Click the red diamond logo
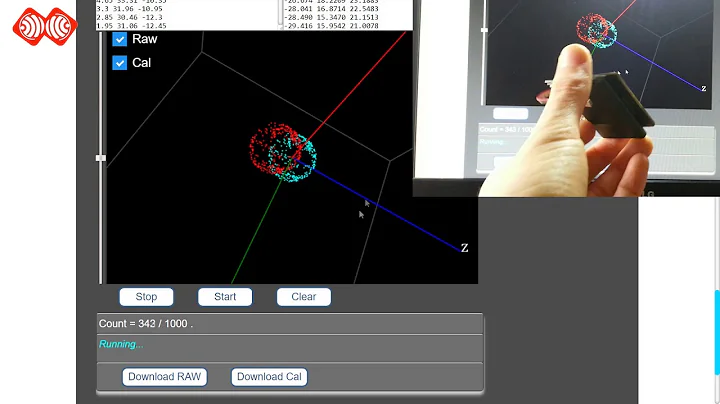 coord(45,27)
